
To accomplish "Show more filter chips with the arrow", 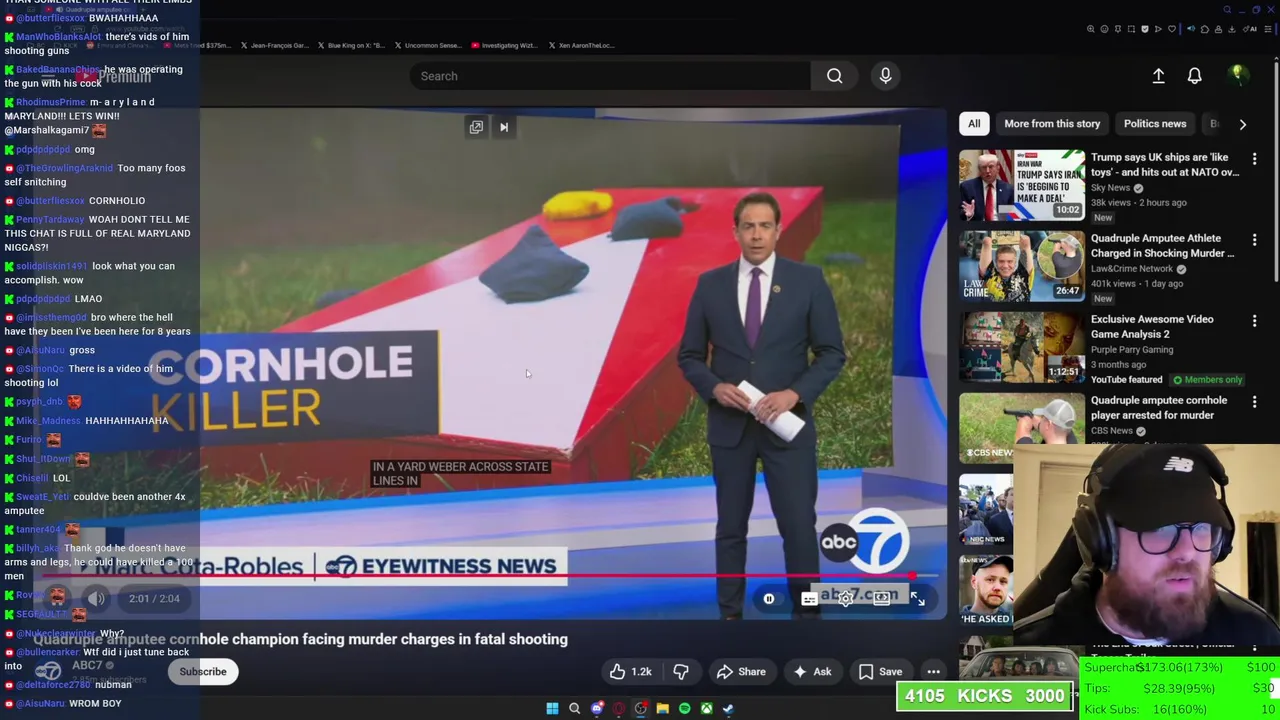I will pyautogui.click(x=1242, y=124).
